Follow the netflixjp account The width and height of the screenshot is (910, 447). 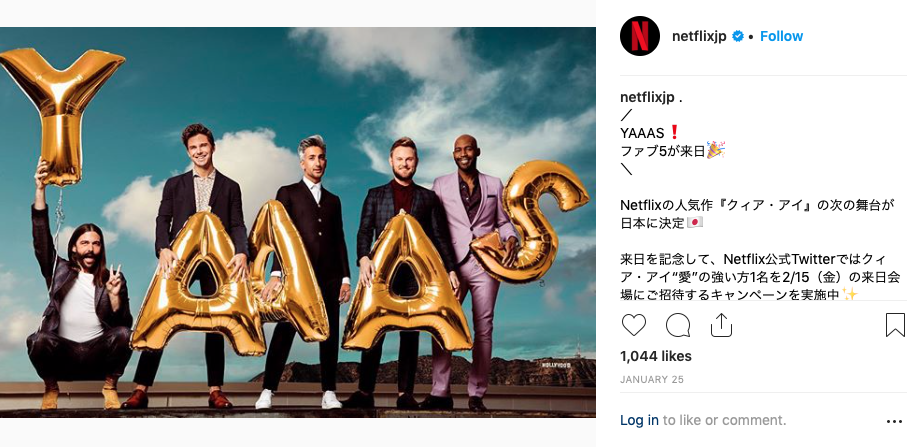pos(781,36)
